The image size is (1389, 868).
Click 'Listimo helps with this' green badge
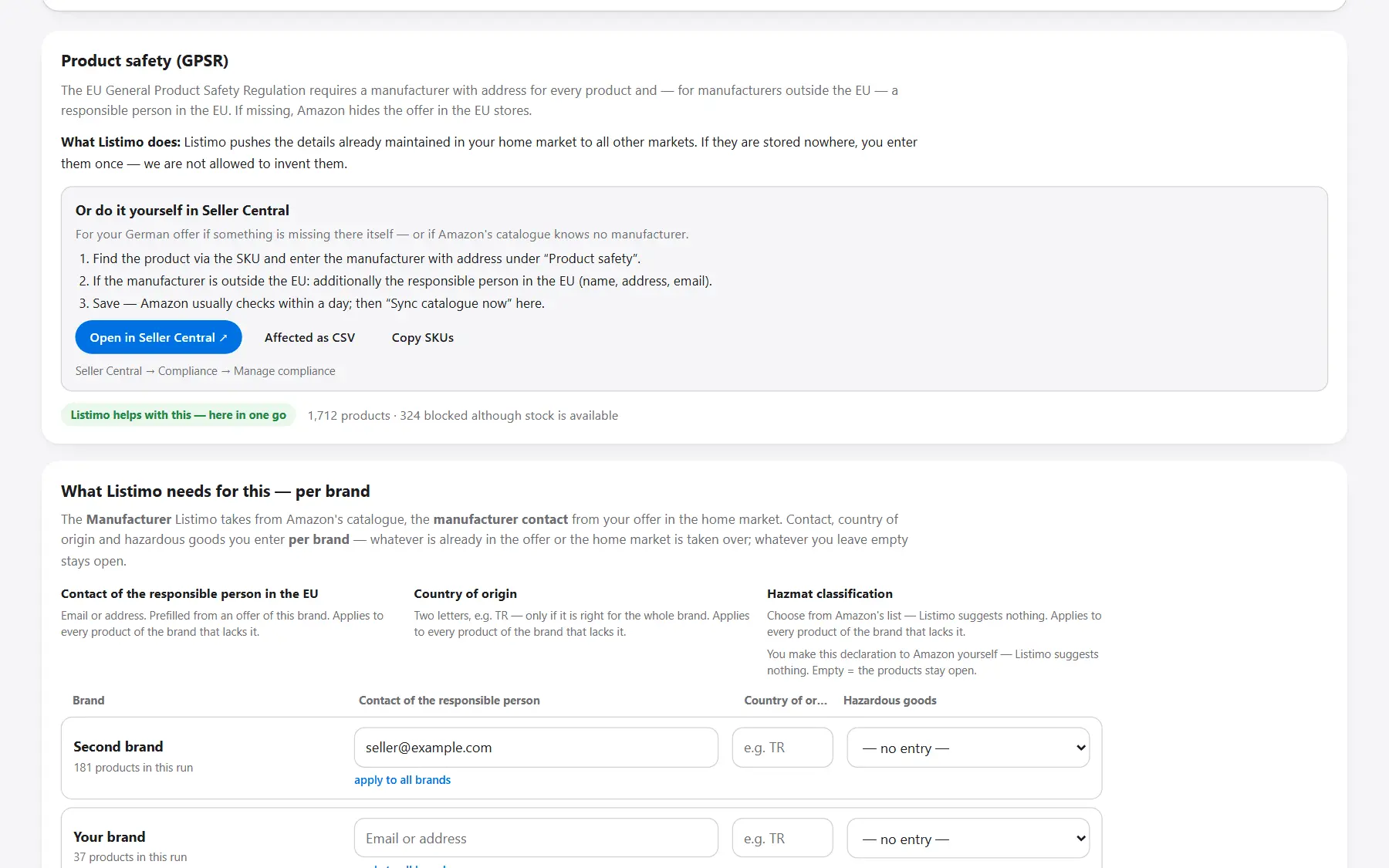178,415
